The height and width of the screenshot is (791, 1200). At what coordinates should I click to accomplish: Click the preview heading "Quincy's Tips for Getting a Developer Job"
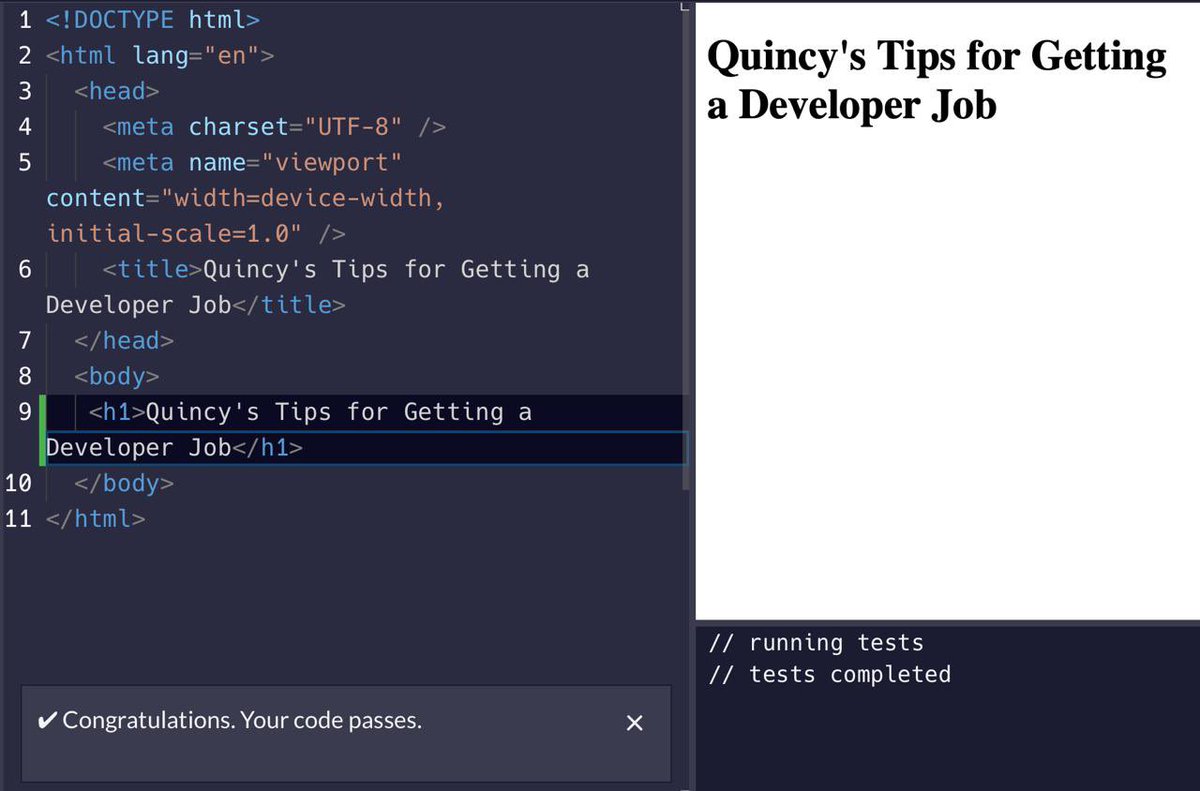click(x=937, y=80)
